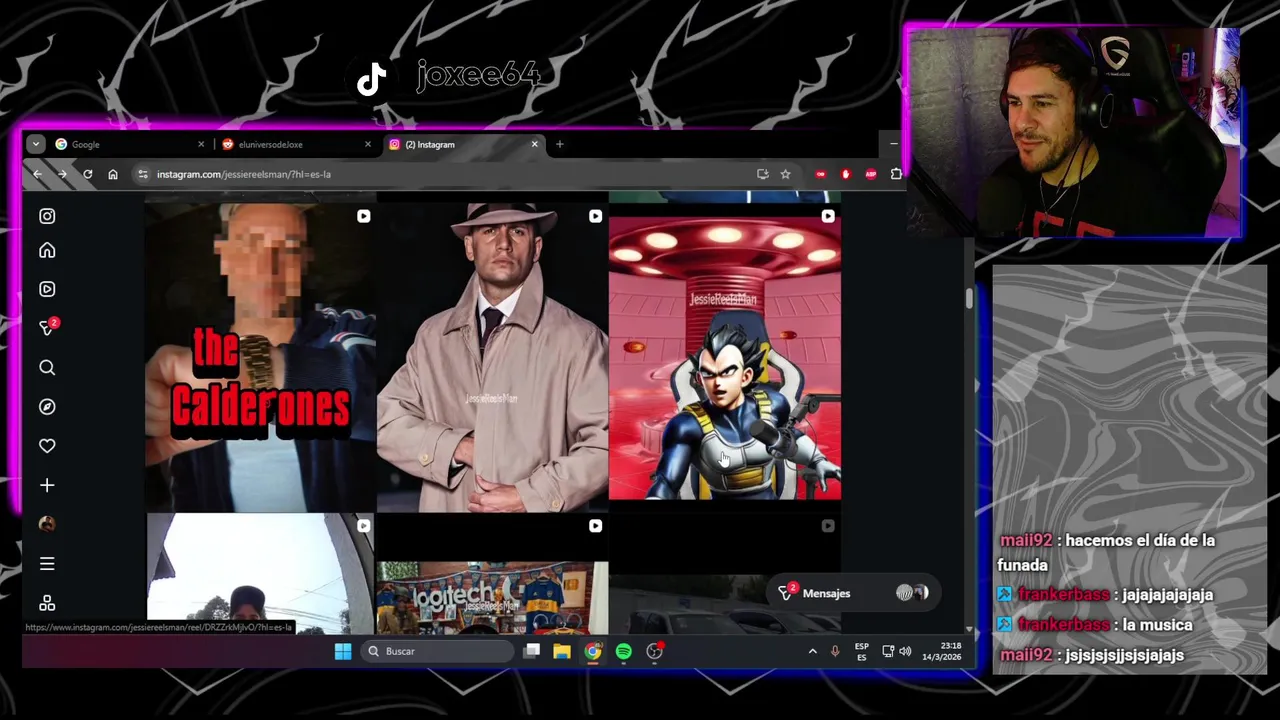Open the Mensajes floating messages button
The image size is (1280, 720).
(x=854, y=593)
